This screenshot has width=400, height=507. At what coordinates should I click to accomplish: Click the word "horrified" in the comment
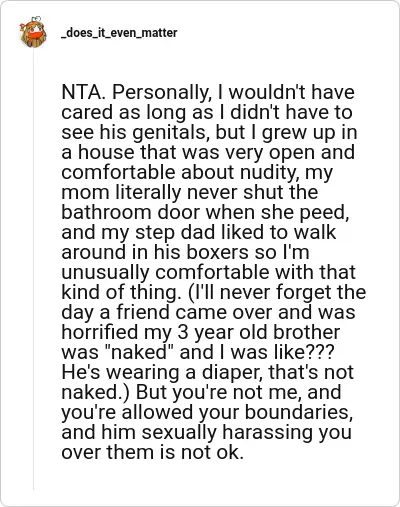[x=100, y=332]
